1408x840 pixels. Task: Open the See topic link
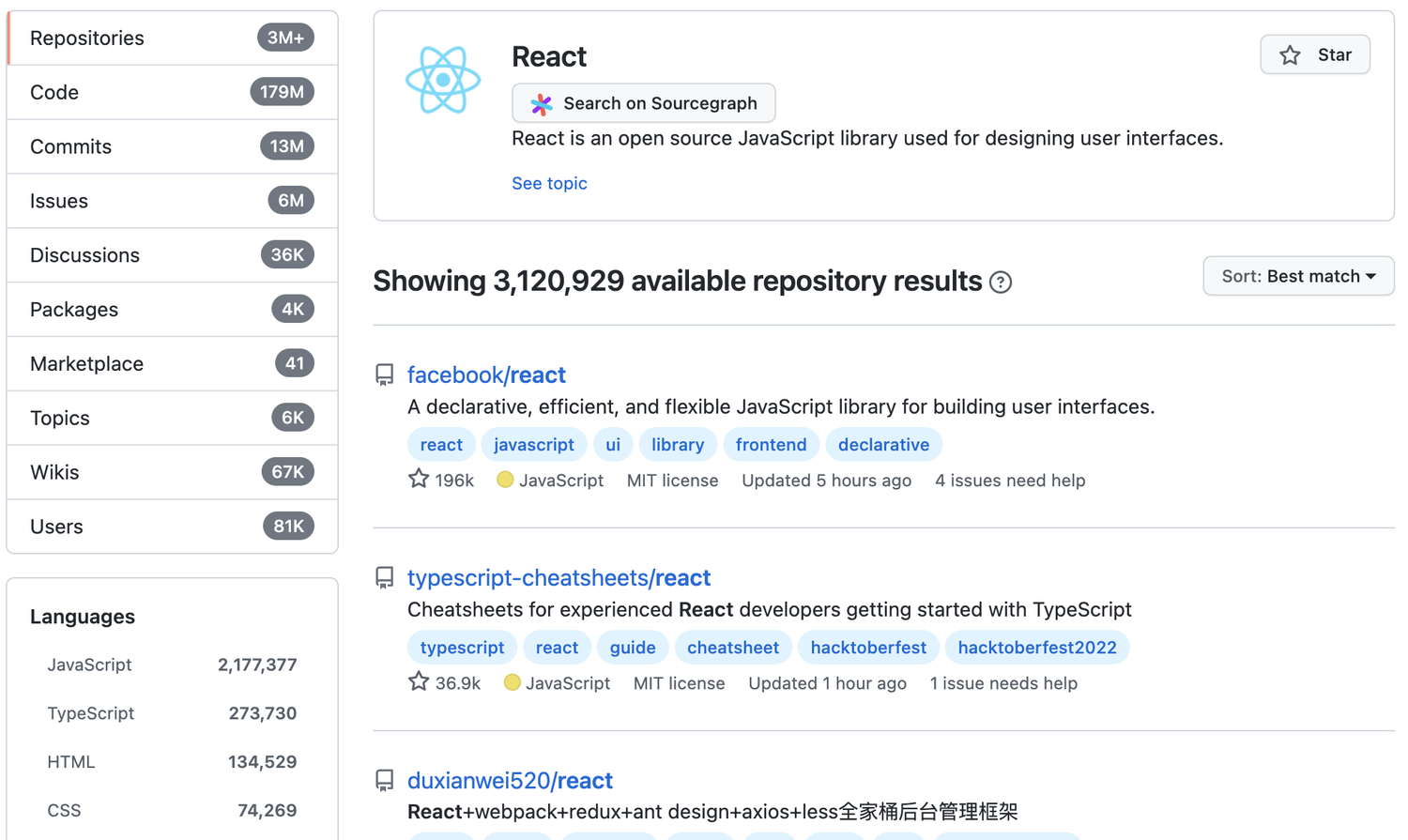[x=549, y=183]
